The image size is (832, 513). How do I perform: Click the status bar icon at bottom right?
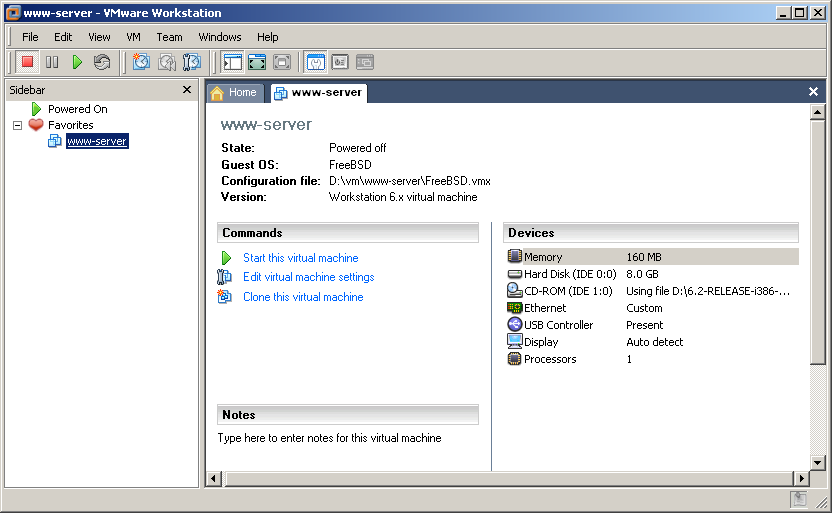pyautogui.click(x=799, y=499)
